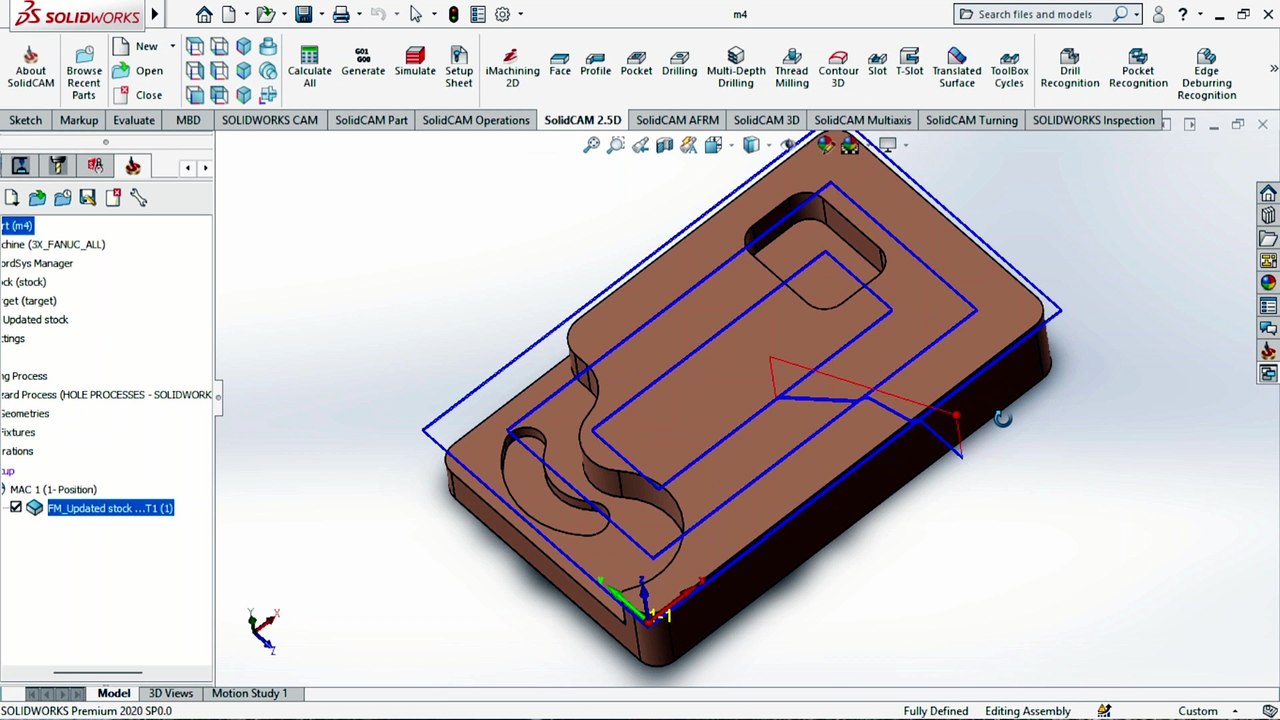Viewport: 1280px width, 720px height.
Task: Click the Close button in ribbon
Action: click(x=138, y=95)
